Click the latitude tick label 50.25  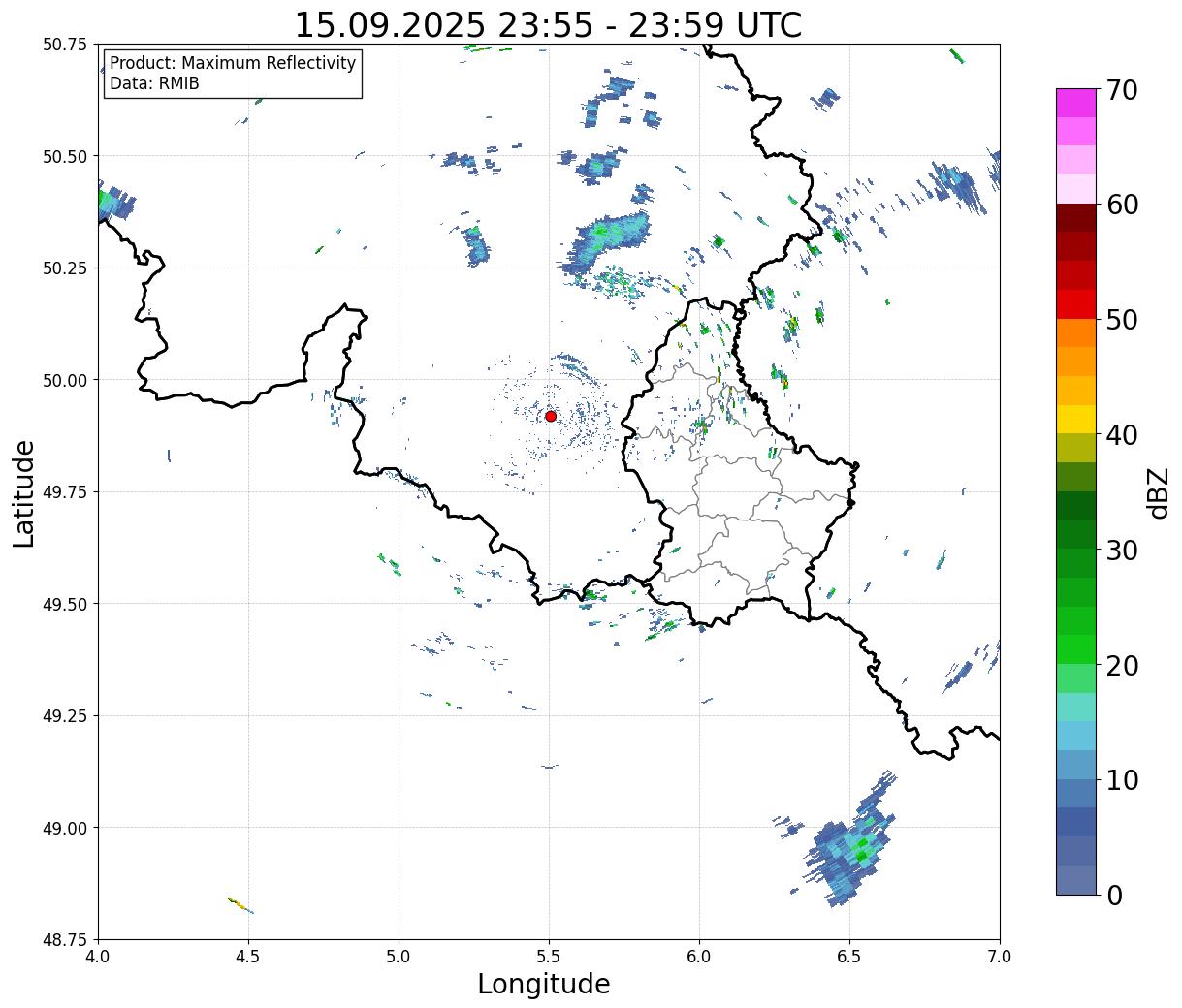coord(65,268)
